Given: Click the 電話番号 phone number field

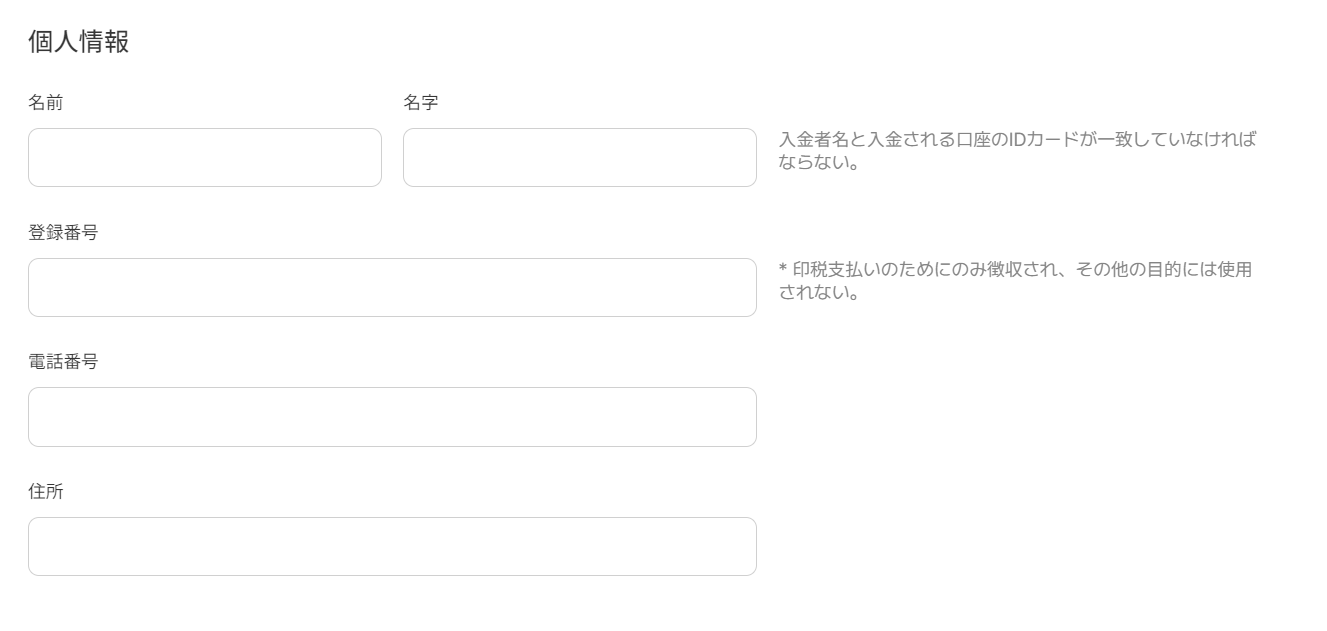Looking at the screenshot, I should [x=392, y=417].
